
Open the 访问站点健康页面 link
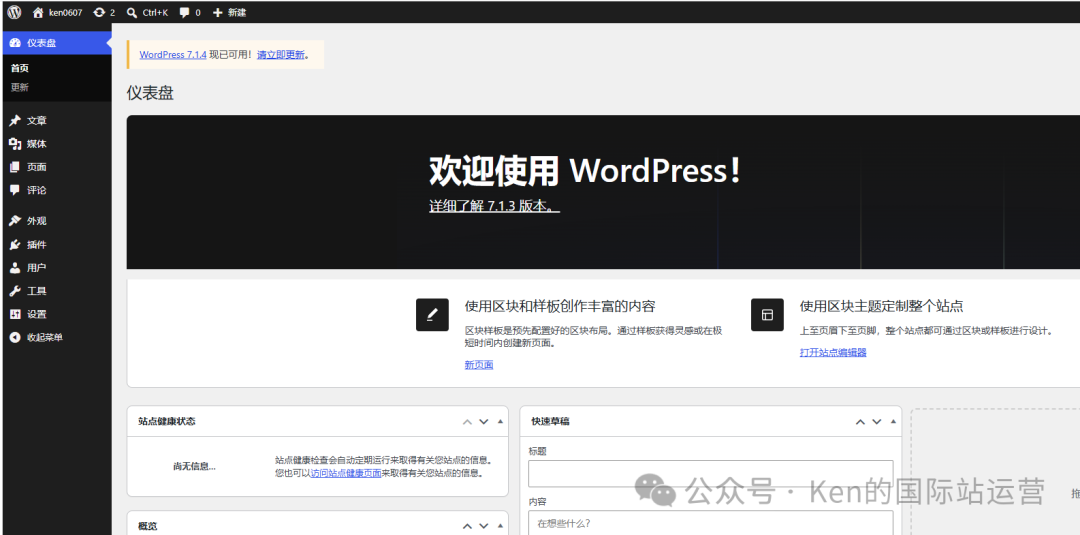[346, 473]
